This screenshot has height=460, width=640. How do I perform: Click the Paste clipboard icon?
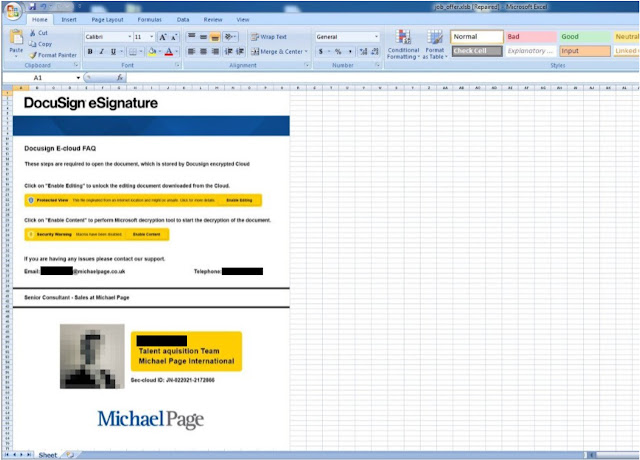click(x=16, y=38)
